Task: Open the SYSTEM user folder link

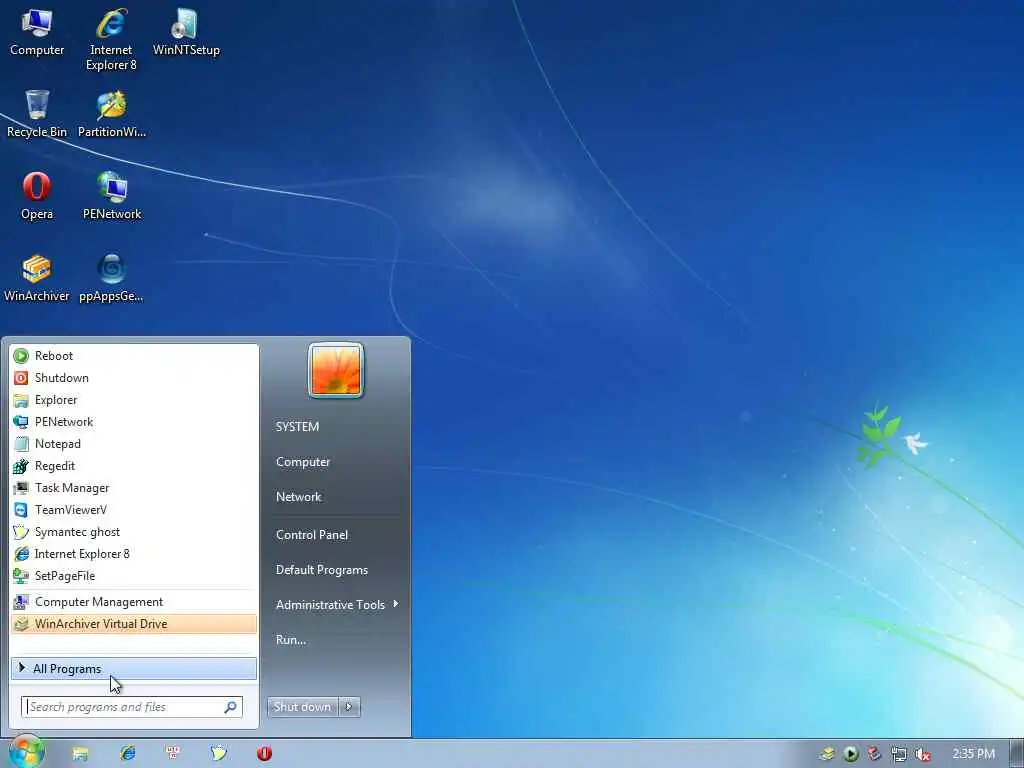Action: point(297,426)
